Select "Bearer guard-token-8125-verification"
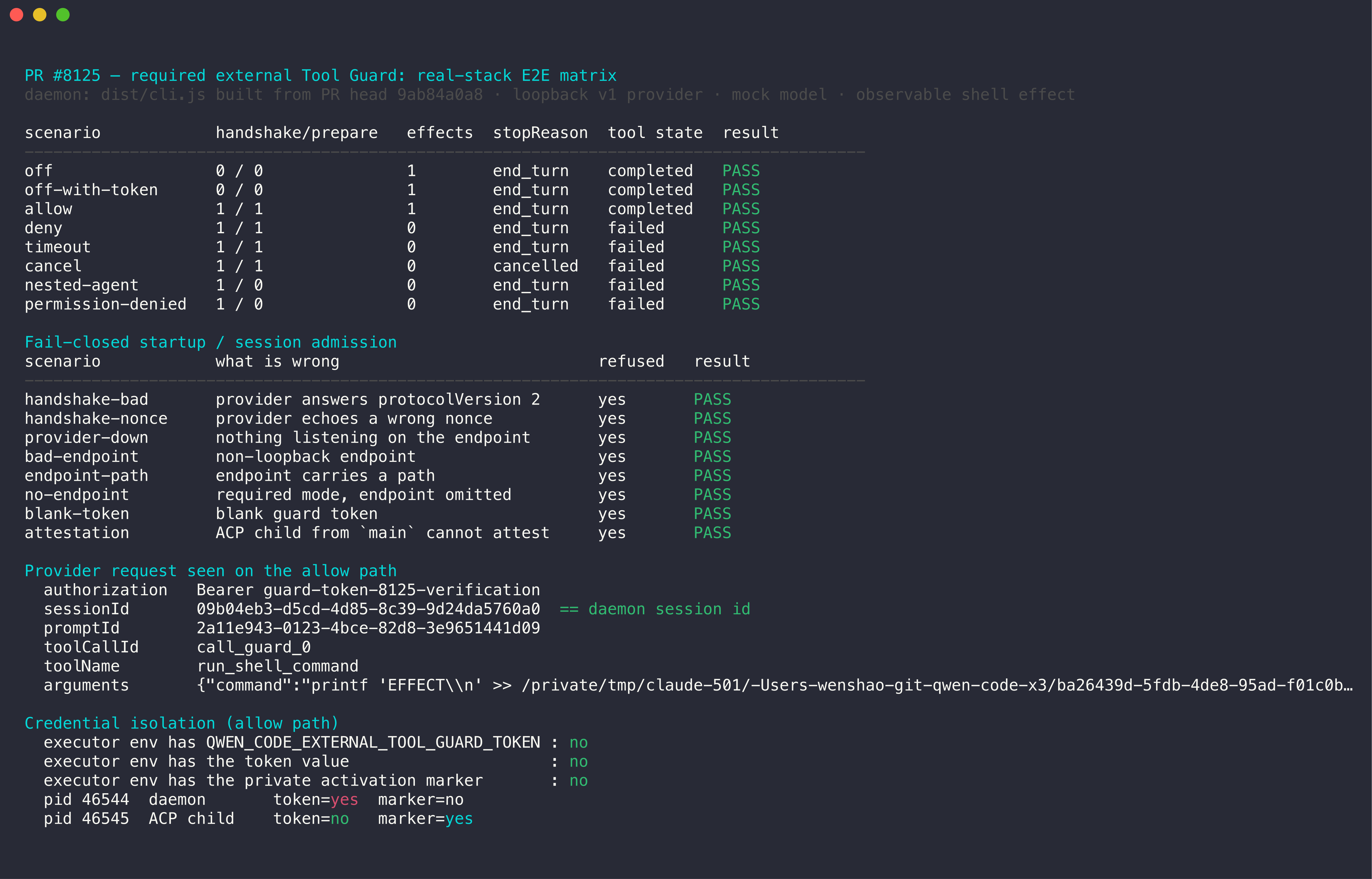The height and width of the screenshot is (879, 1372). coord(368,590)
